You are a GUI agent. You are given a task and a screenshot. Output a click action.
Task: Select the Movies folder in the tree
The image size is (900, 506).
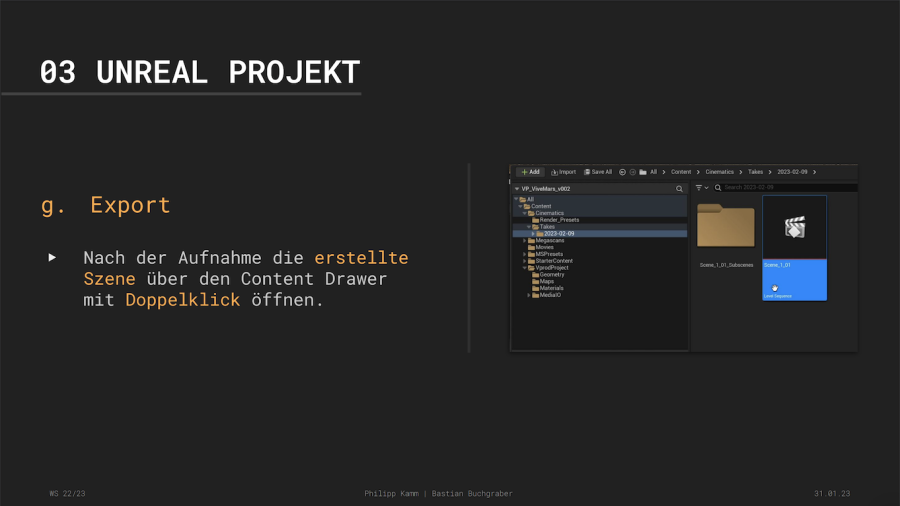(544, 247)
